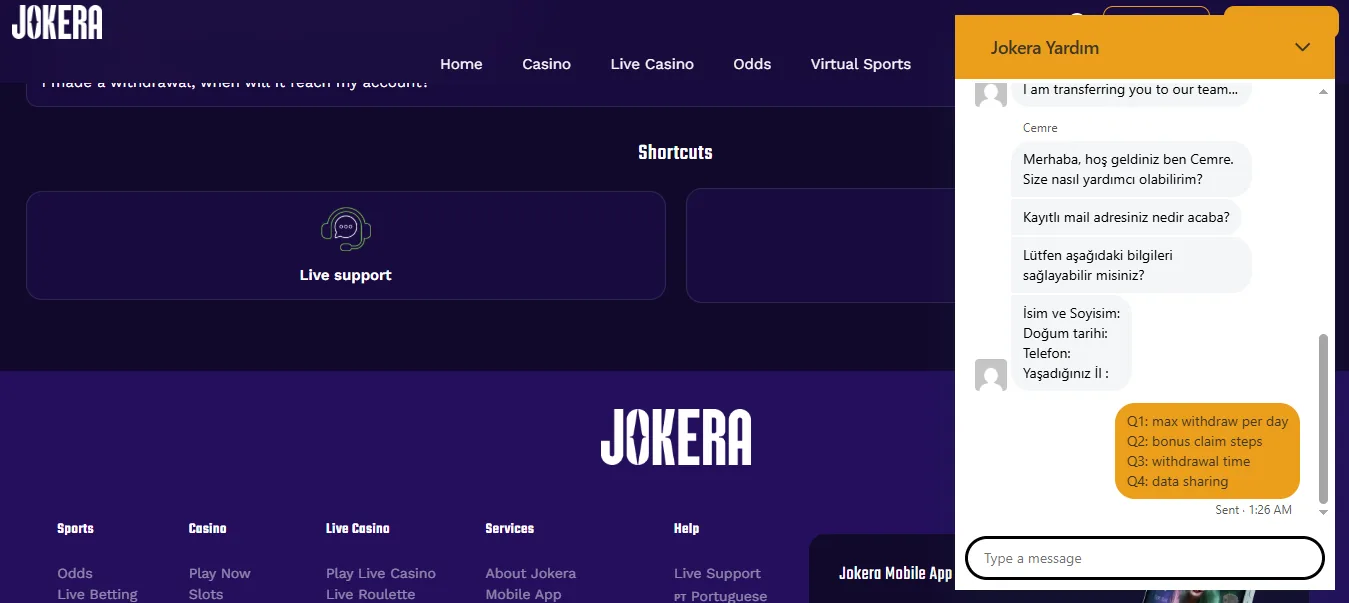Open the Live Betting footer link

(97, 594)
